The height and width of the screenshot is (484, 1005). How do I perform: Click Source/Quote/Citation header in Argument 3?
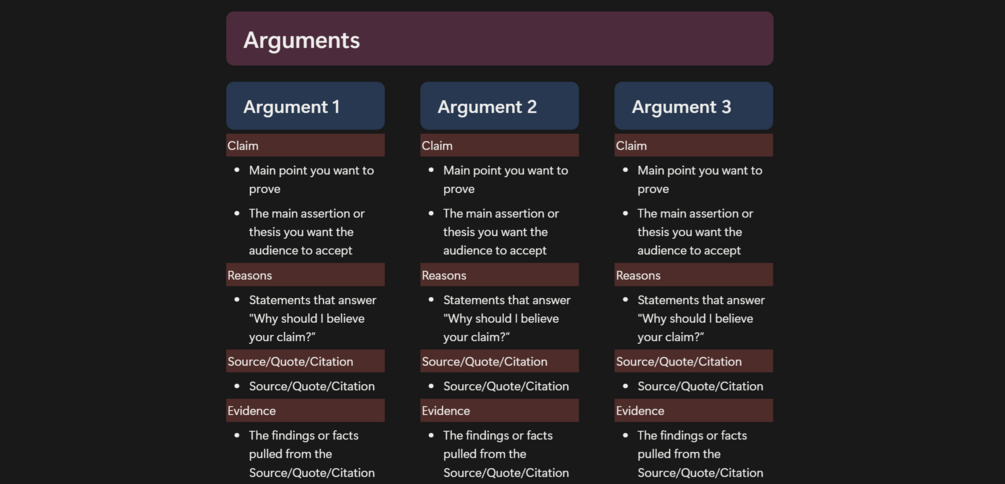pos(694,362)
